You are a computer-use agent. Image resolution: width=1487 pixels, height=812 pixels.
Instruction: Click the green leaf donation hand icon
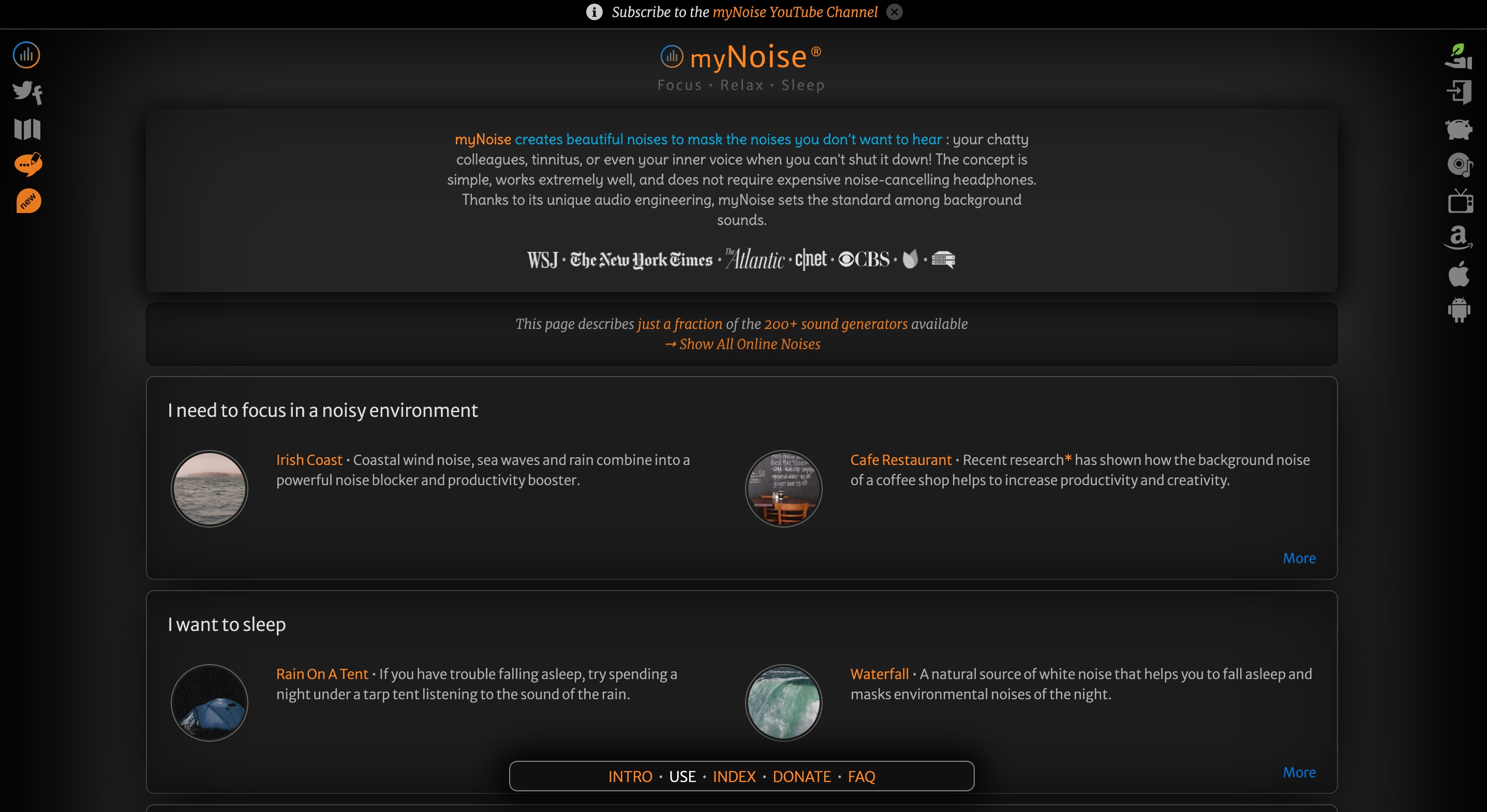(x=1458, y=56)
